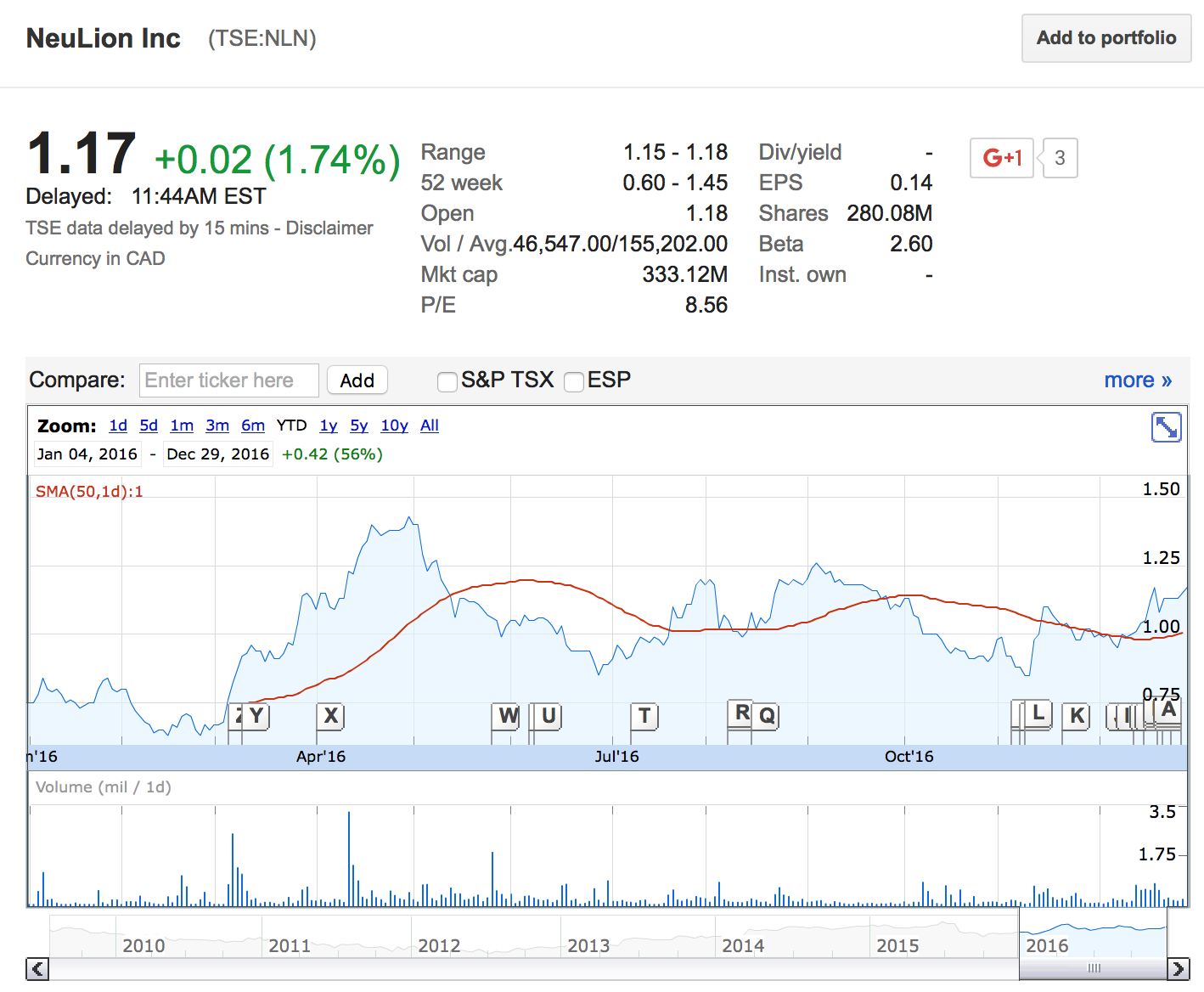Set chart zoom to 5y

coord(359,426)
